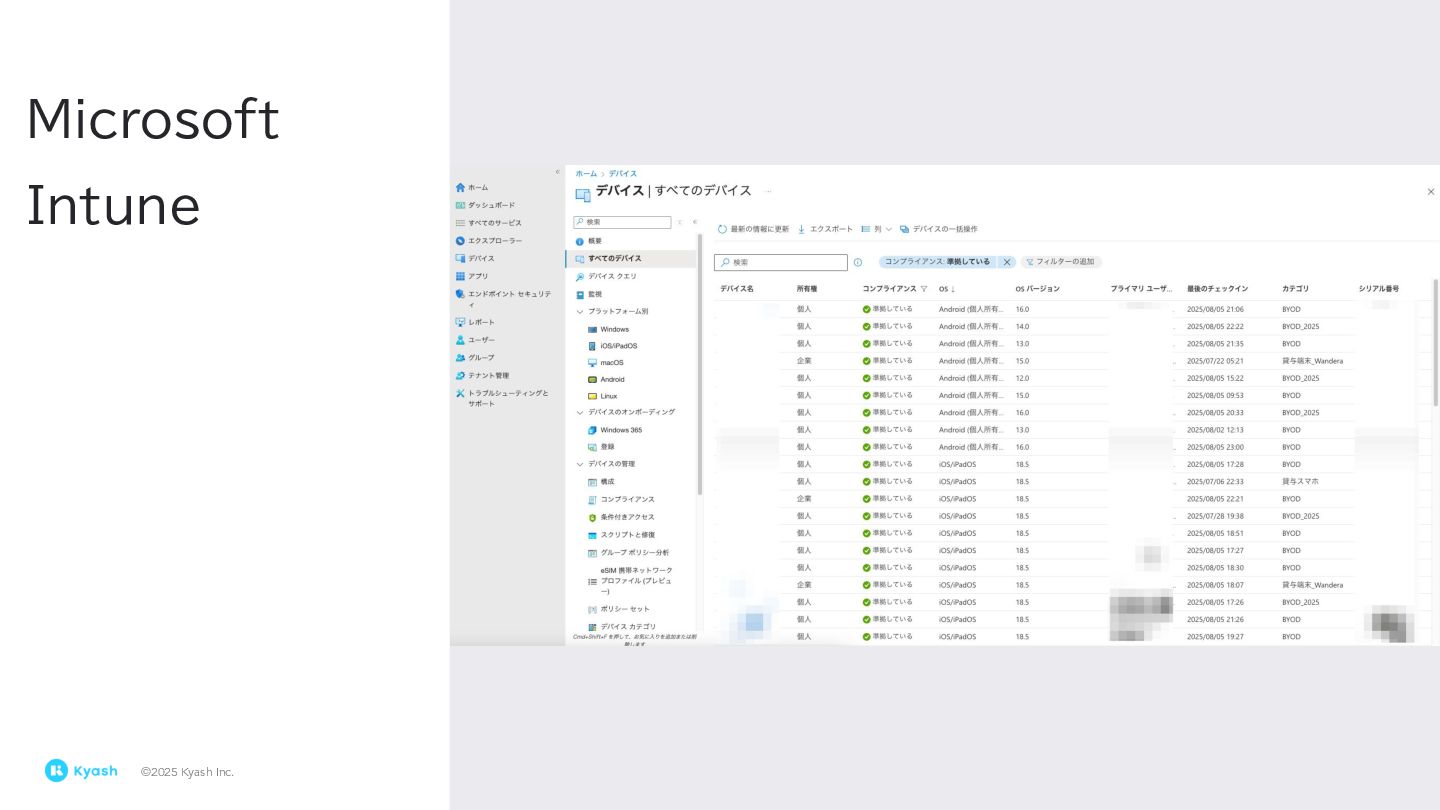Open the コンプライアンス: 準拠している filter pill
The height and width of the screenshot is (810, 1440).
tap(937, 262)
